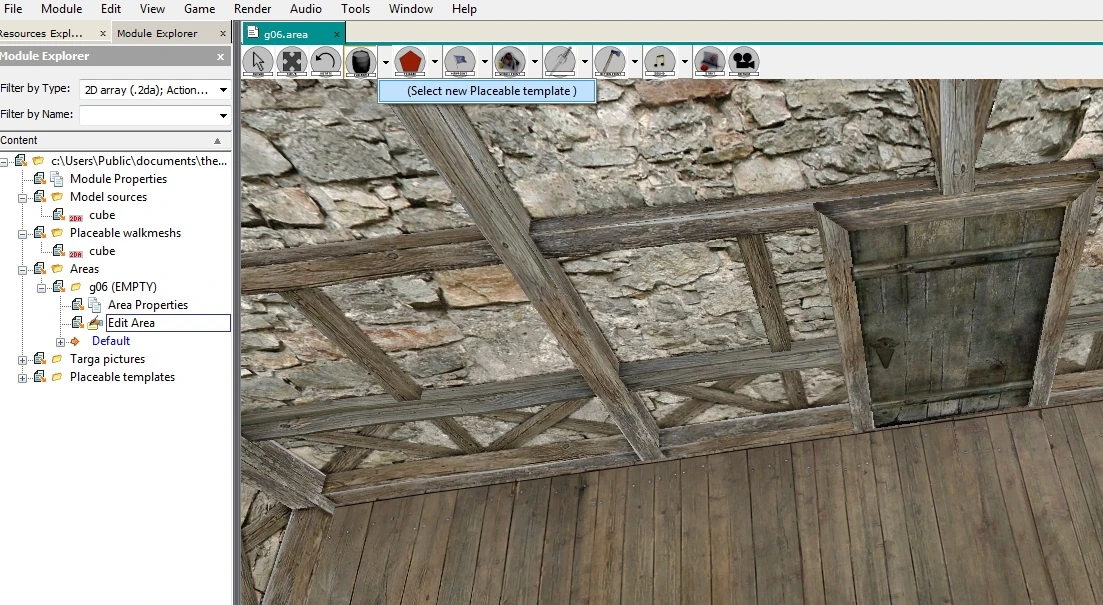Screen dimensions: 1103x605
Task: Close the Module Explorer tab
Action: click(x=223, y=33)
